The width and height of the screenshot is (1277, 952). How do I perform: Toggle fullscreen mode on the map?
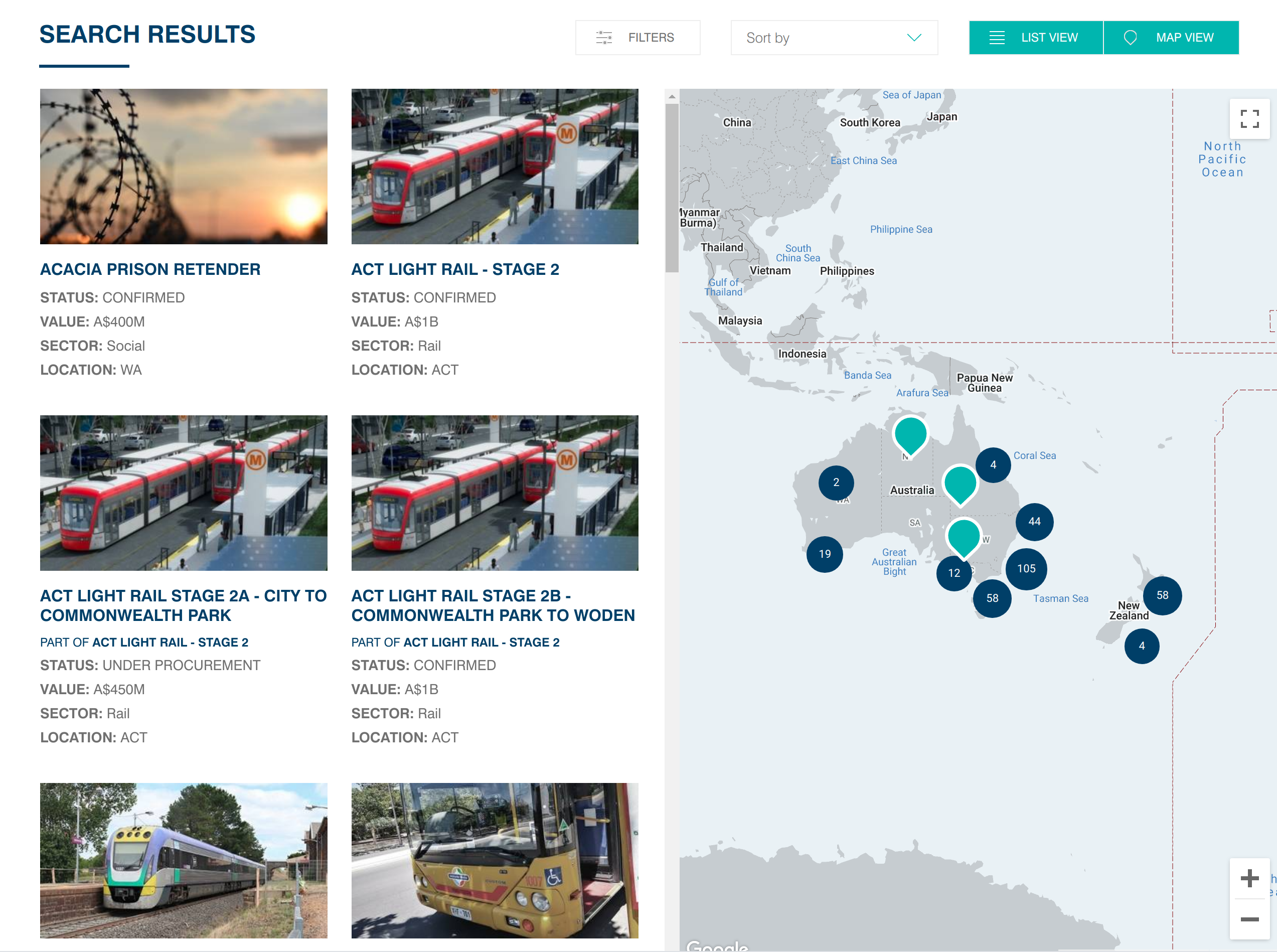[1249, 119]
